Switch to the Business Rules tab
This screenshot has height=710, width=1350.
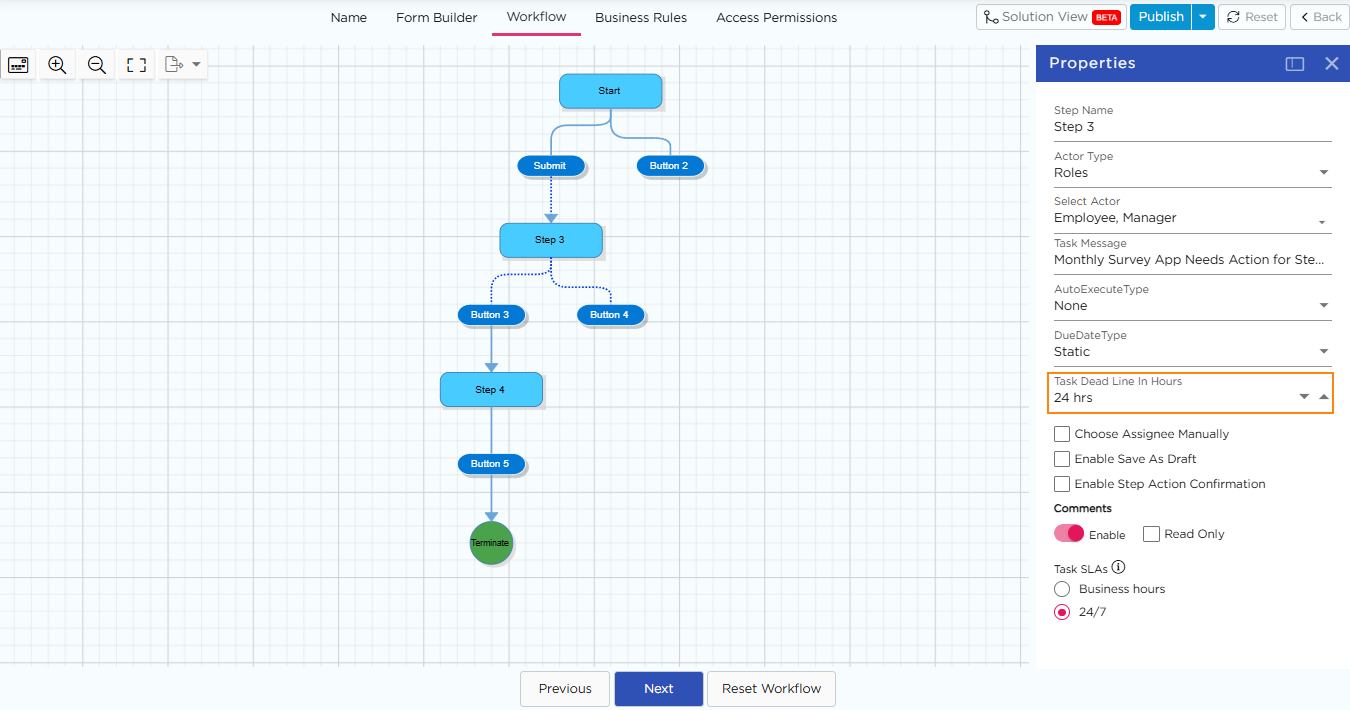[x=641, y=17]
